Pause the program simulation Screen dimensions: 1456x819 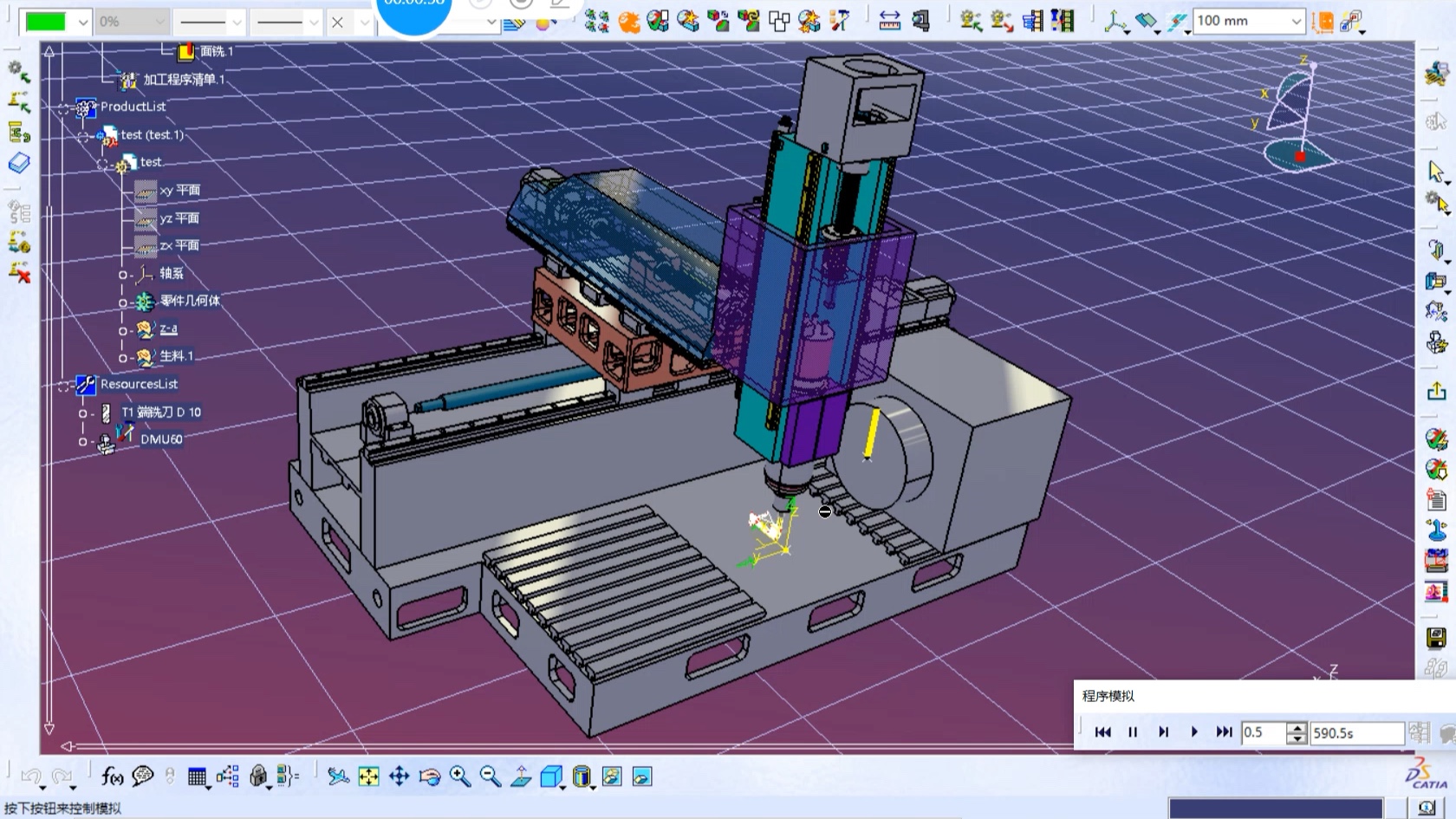[x=1133, y=732]
